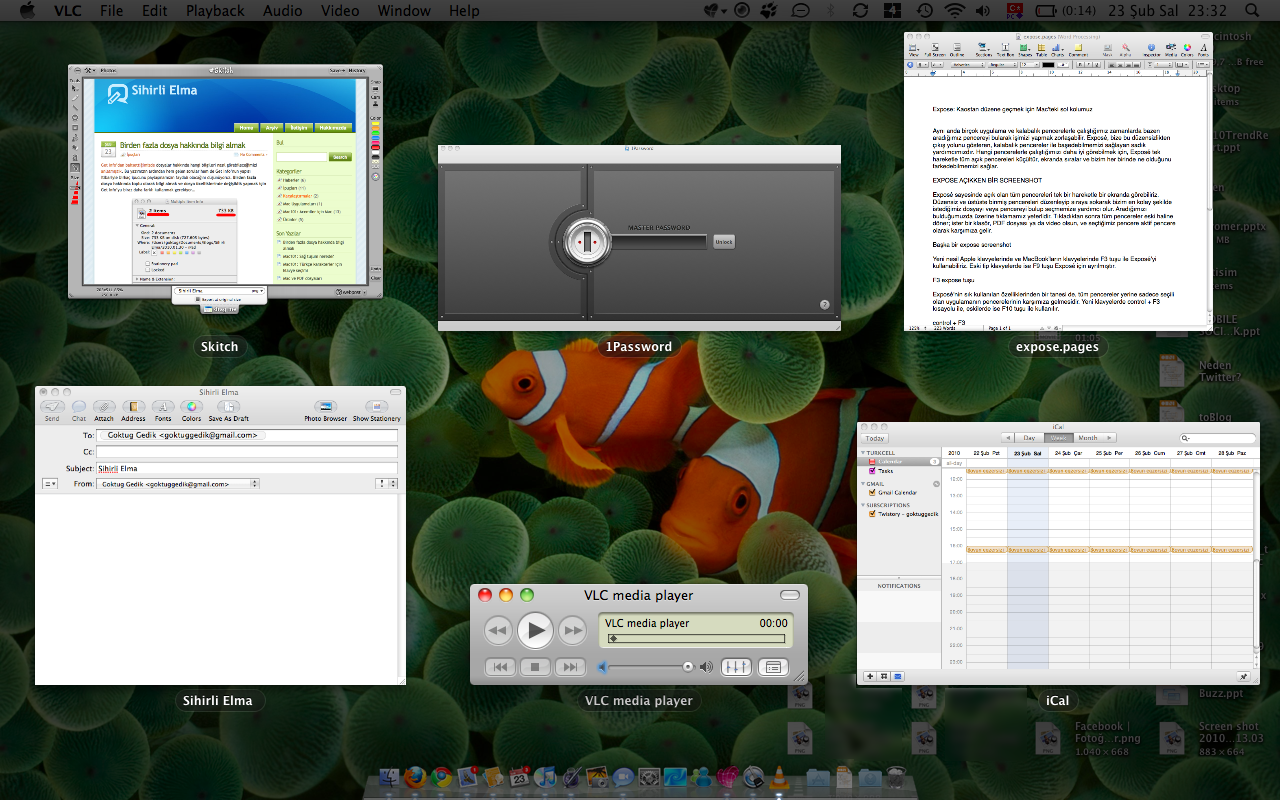1280x800 pixels.
Task: Open Photo Browser in Mail toolbar
Action: (x=325, y=407)
